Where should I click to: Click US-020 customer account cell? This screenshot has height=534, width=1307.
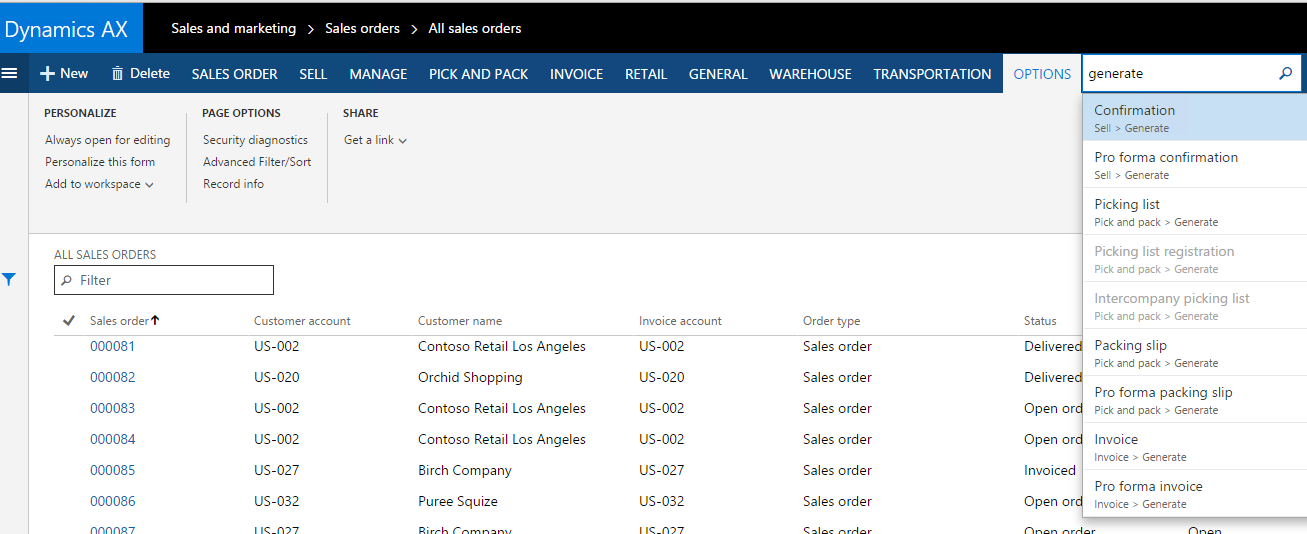click(x=277, y=377)
